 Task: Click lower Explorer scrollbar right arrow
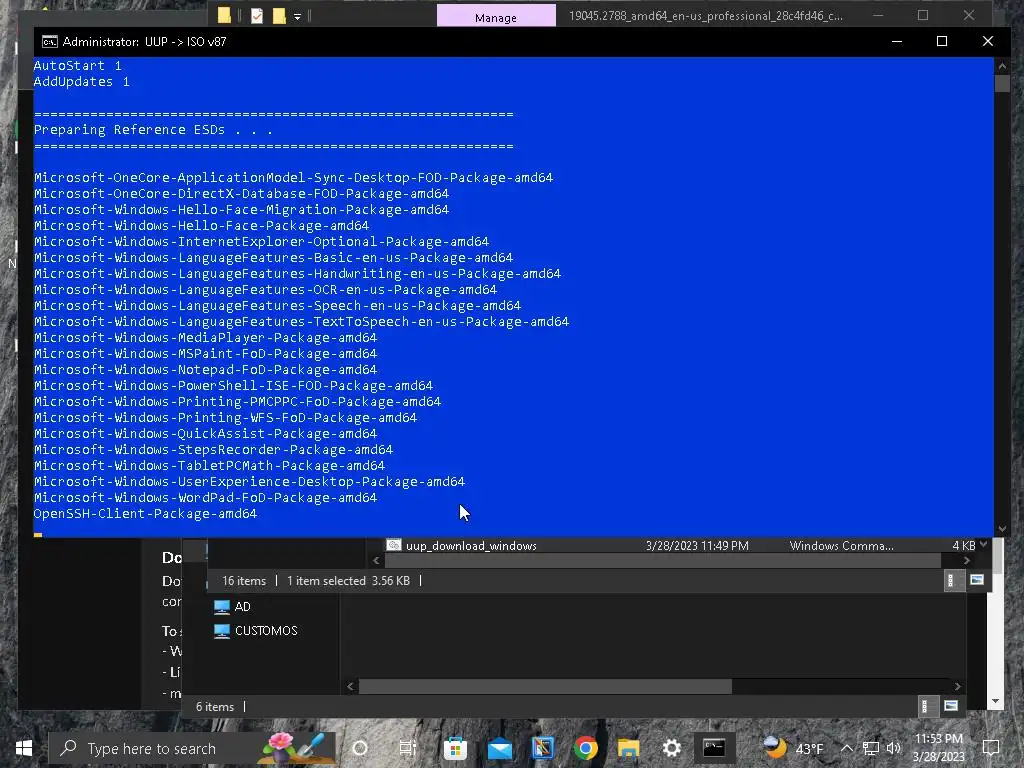coord(957,686)
